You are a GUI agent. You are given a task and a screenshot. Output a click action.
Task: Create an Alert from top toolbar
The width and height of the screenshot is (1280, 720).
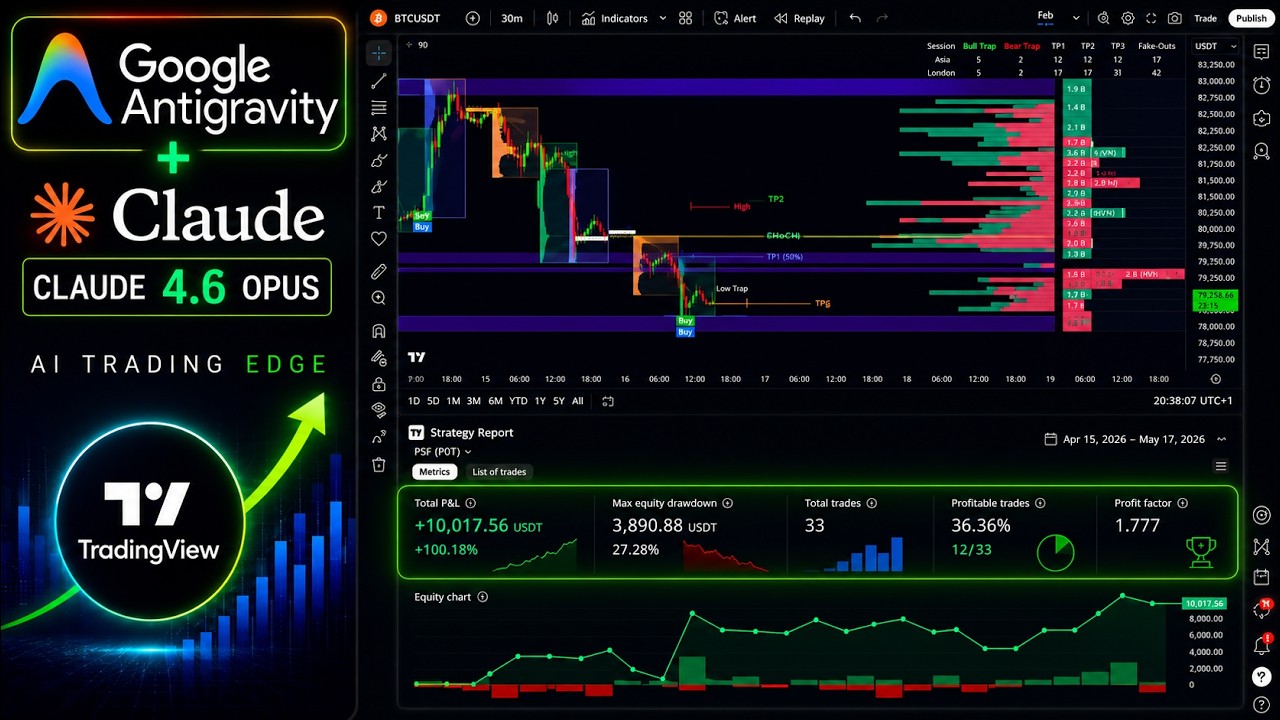(x=735, y=18)
